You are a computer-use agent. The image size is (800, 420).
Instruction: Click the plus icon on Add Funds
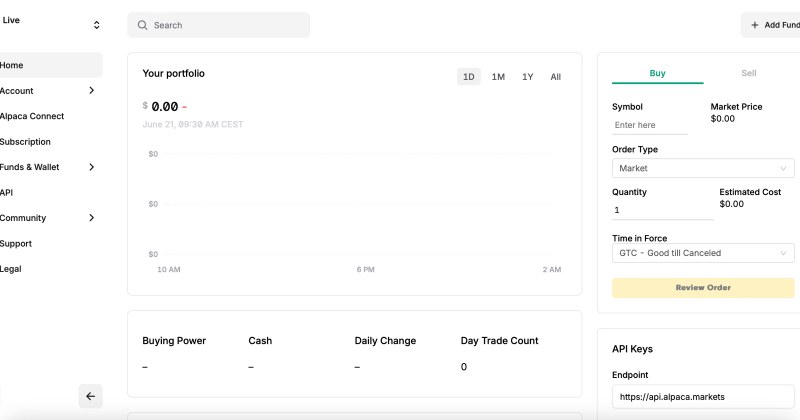755,25
